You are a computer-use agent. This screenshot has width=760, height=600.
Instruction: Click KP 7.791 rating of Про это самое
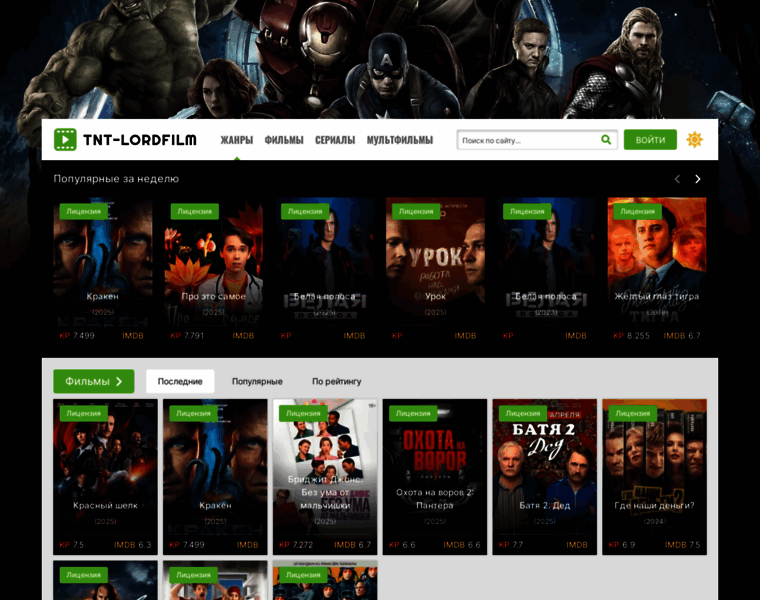pyautogui.click(x=187, y=335)
